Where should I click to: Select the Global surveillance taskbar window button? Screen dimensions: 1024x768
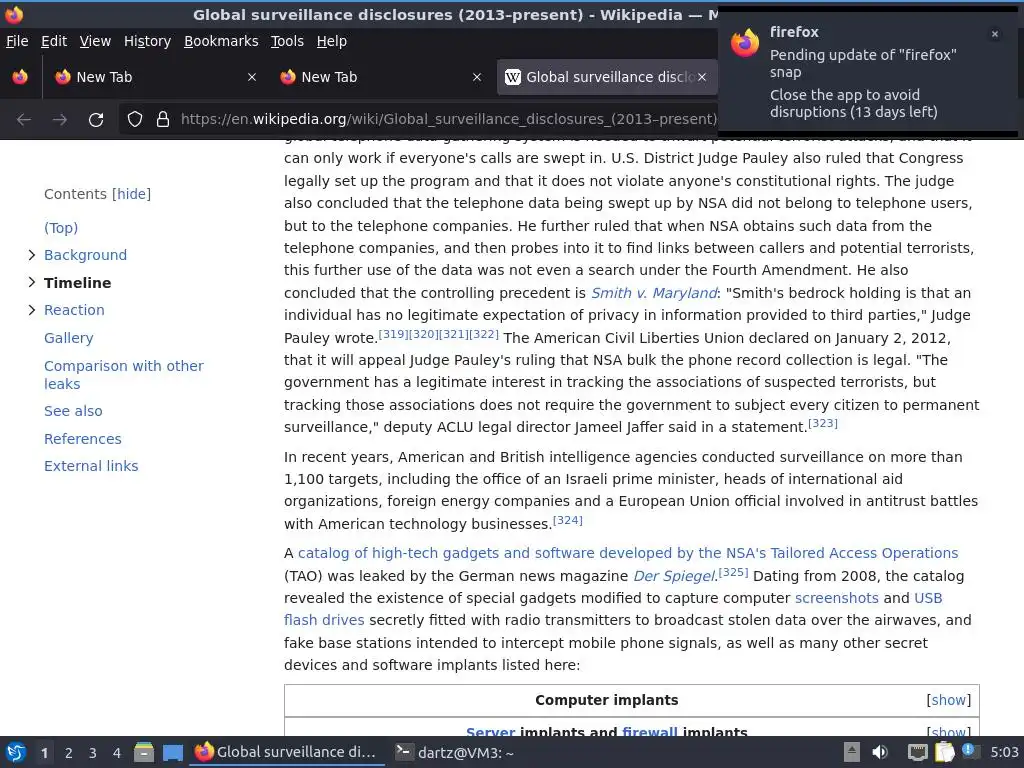point(286,752)
